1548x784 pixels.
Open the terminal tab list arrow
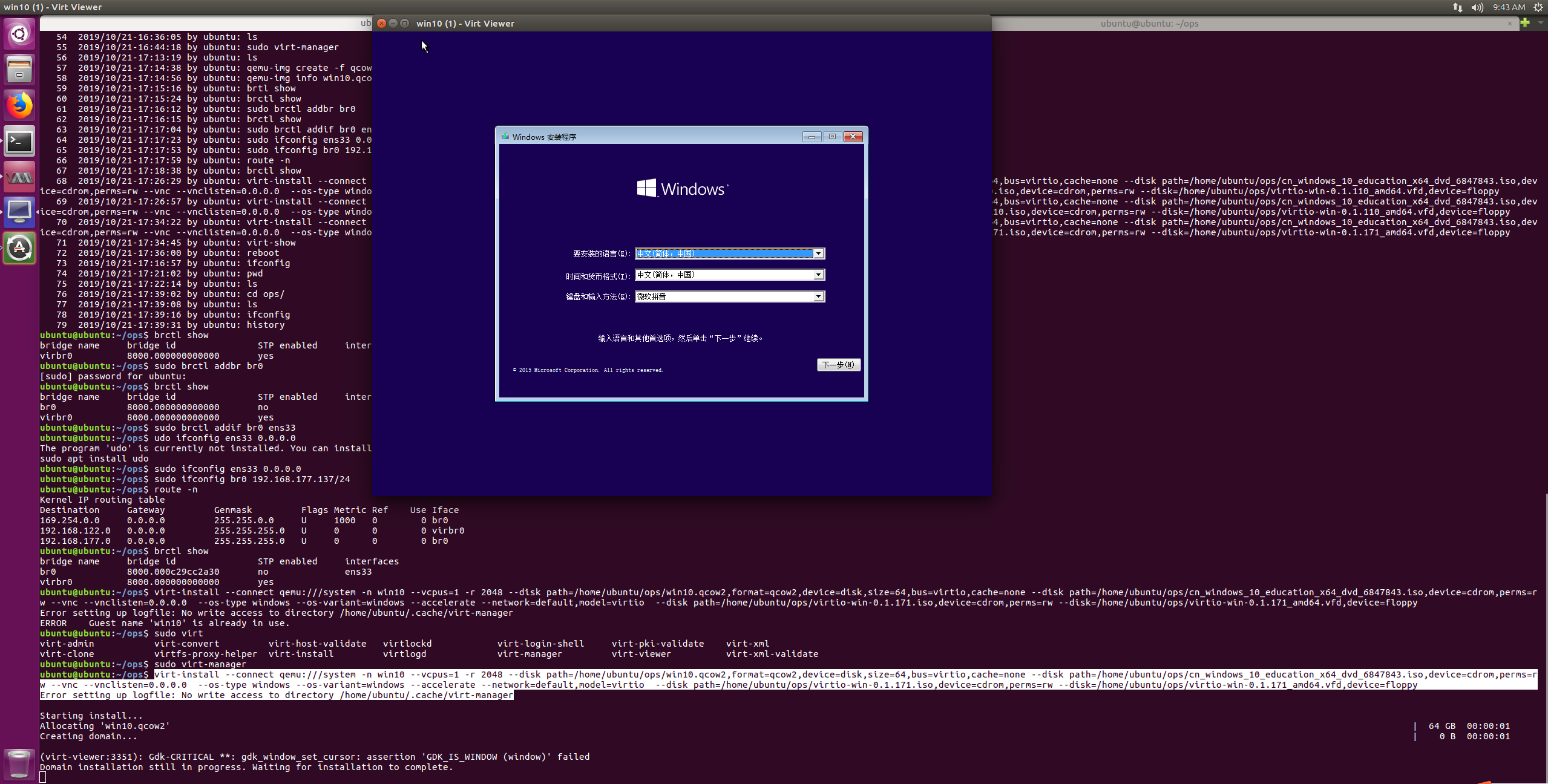pos(1541,24)
